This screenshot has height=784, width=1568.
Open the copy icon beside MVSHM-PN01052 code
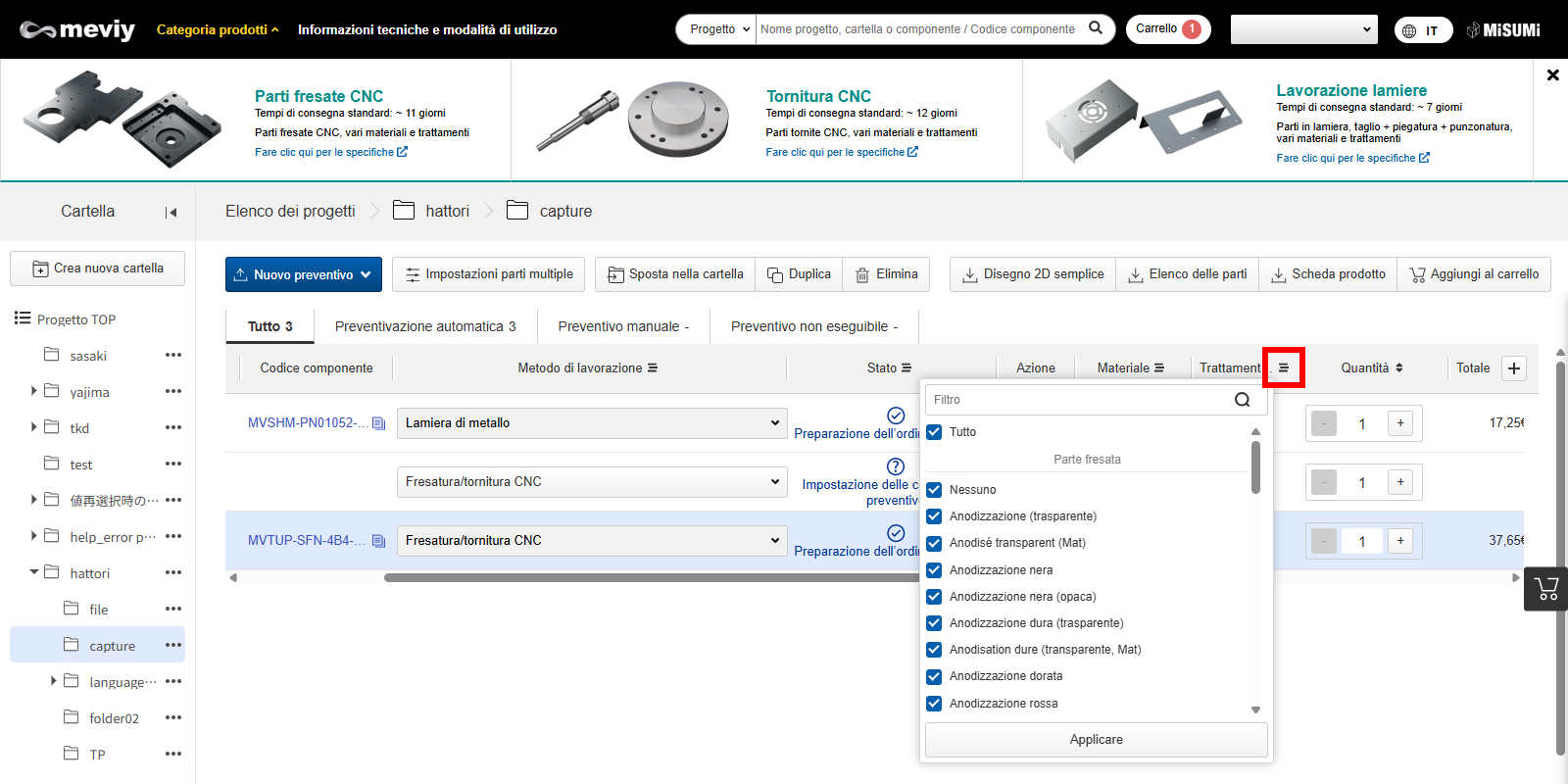click(379, 423)
